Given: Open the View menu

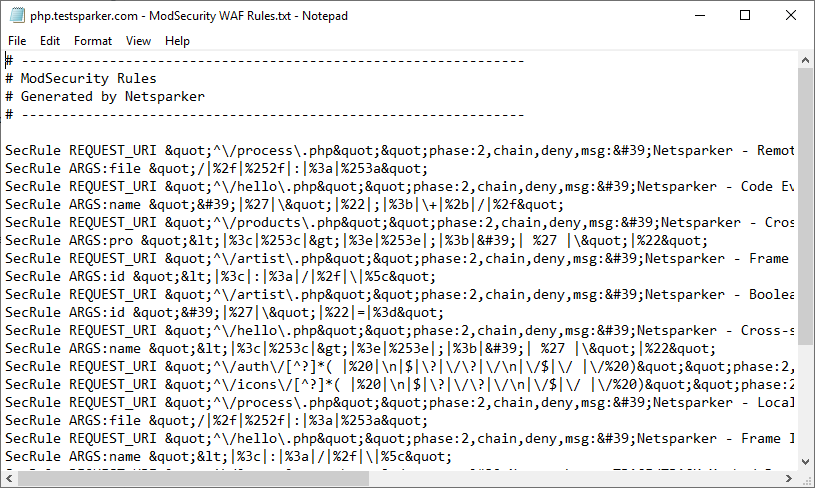Looking at the screenshot, I should (x=139, y=41).
